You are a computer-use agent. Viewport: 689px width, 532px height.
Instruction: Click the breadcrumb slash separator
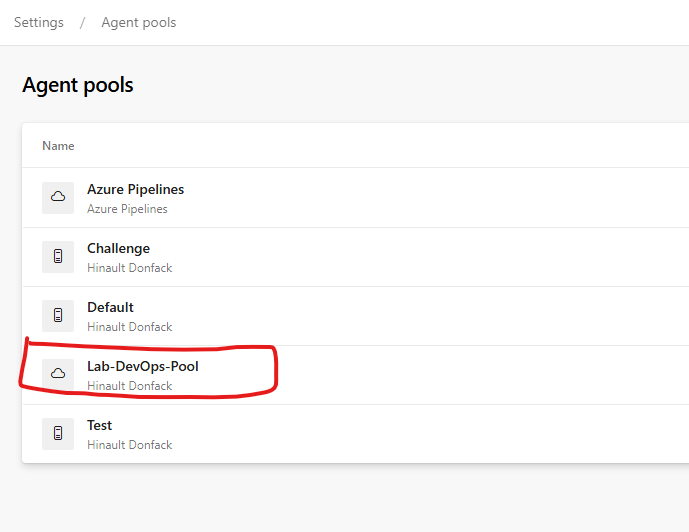point(82,22)
